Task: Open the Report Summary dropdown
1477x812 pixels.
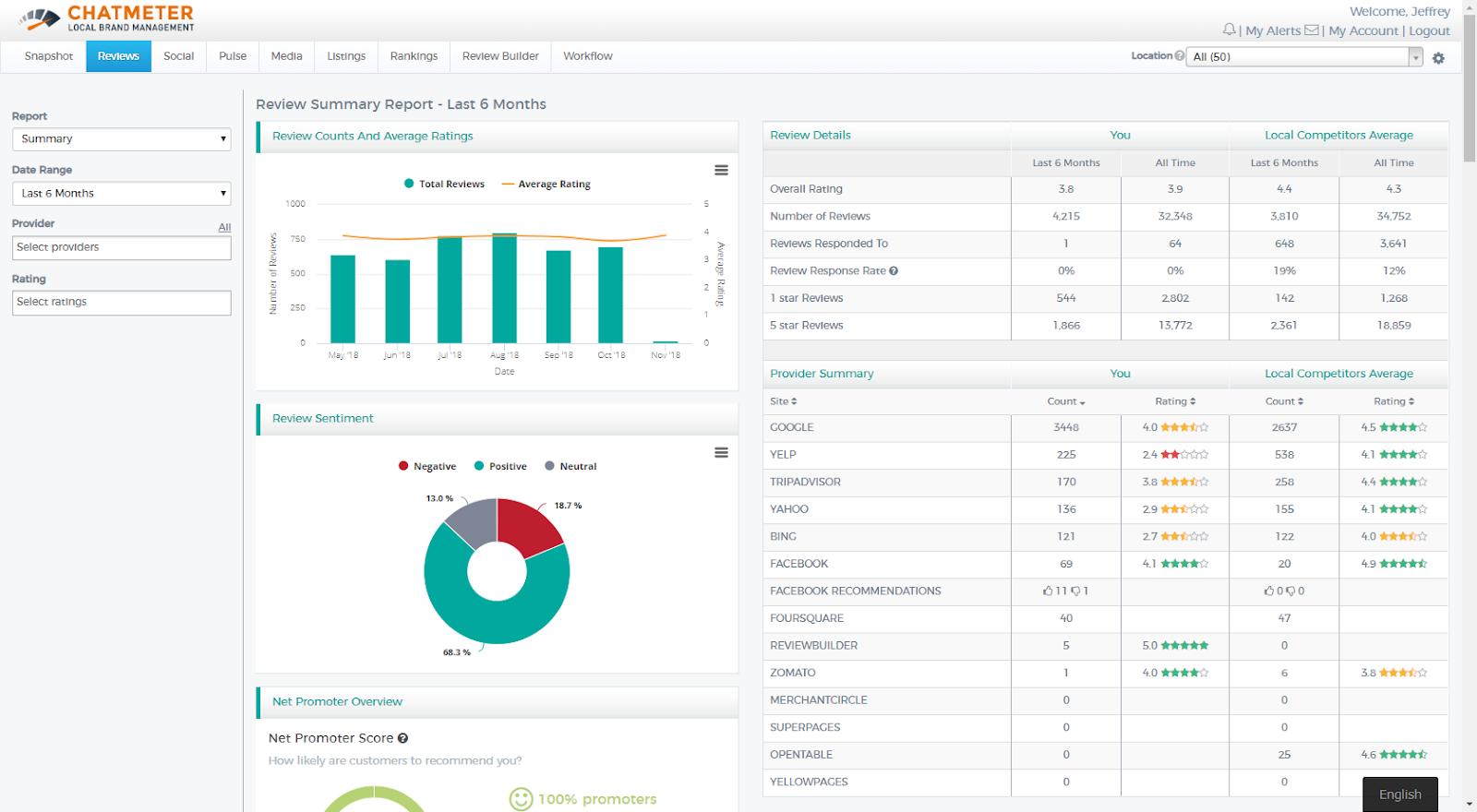Action: (121, 139)
